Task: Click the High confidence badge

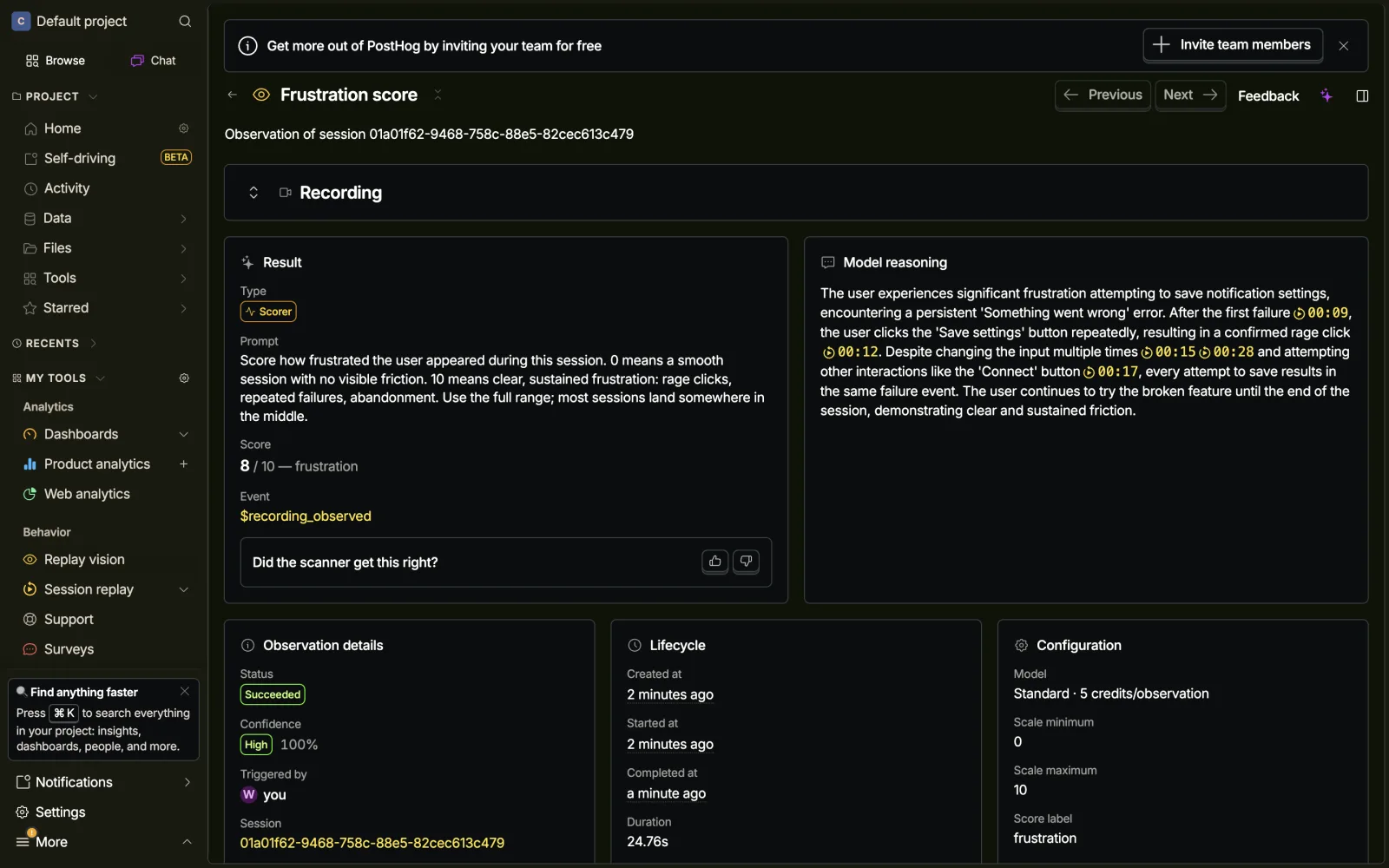Action: (x=256, y=745)
